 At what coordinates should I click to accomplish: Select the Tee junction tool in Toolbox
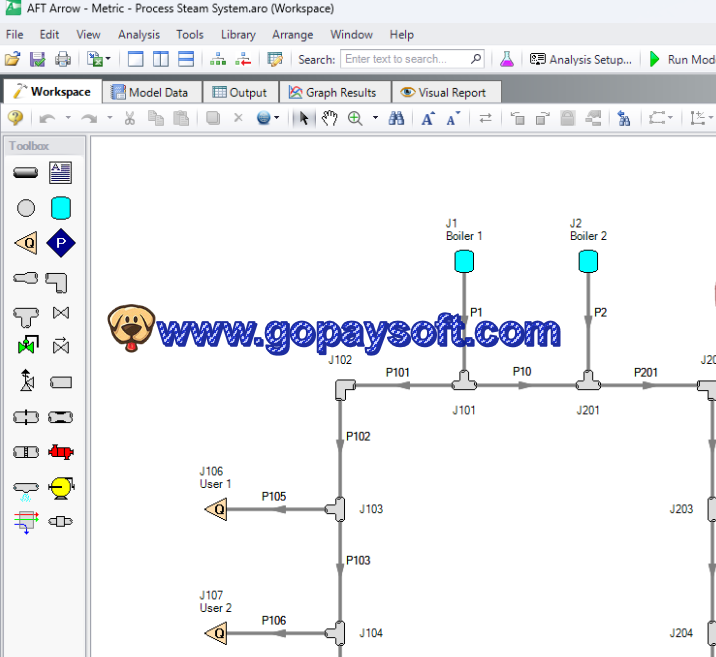26,314
